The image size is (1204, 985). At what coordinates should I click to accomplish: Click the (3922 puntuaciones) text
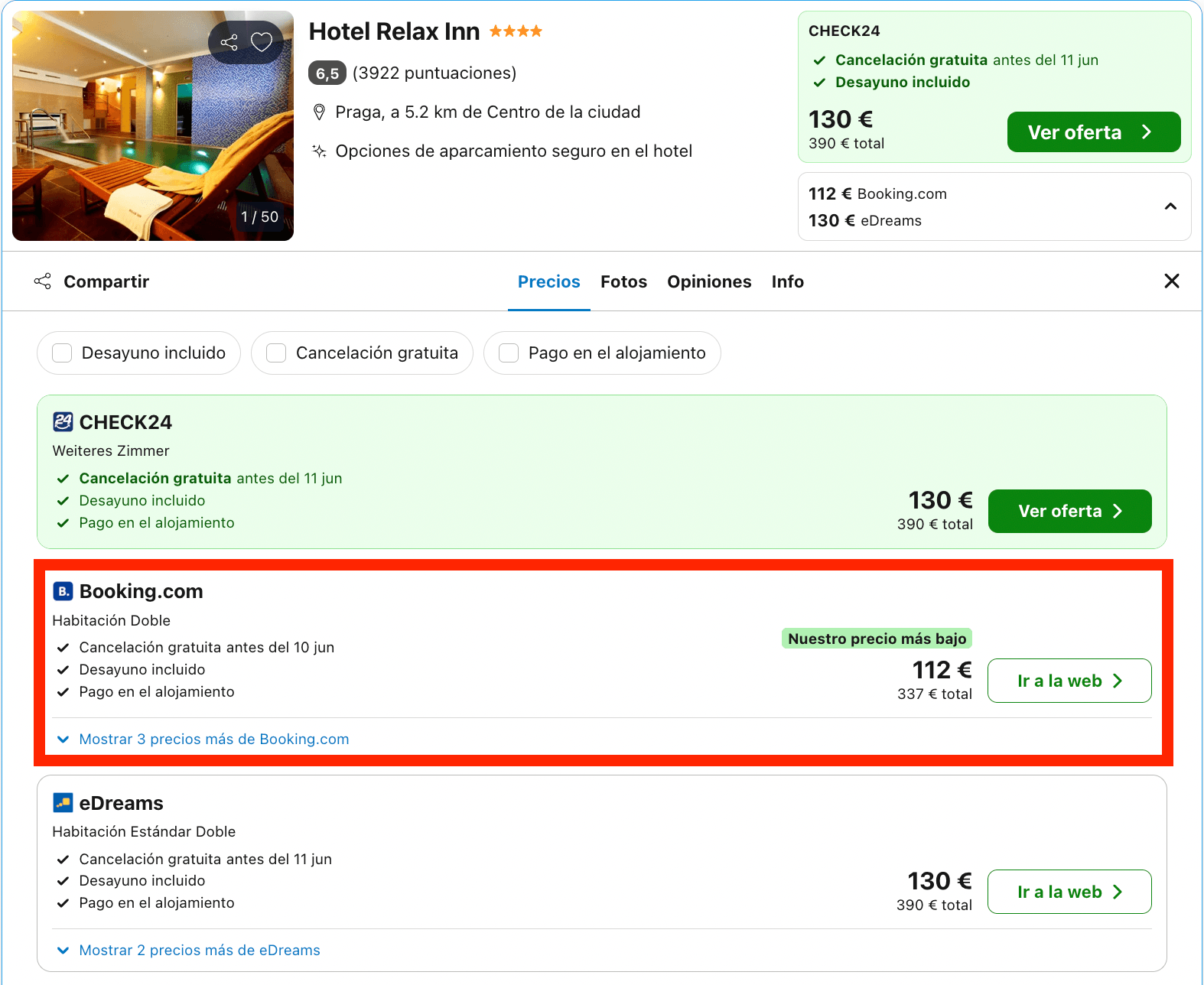[x=434, y=73]
